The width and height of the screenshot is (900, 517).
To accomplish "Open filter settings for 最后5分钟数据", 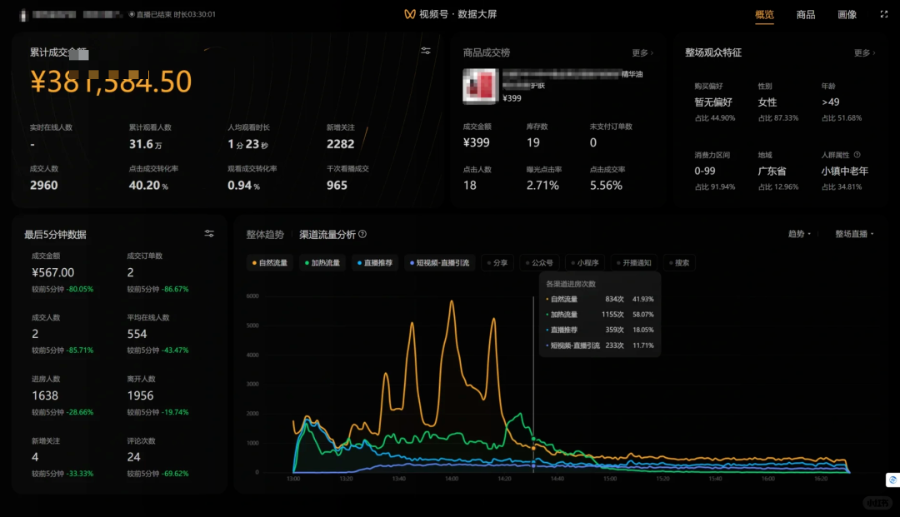I will pyautogui.click(x=209, y=234).
